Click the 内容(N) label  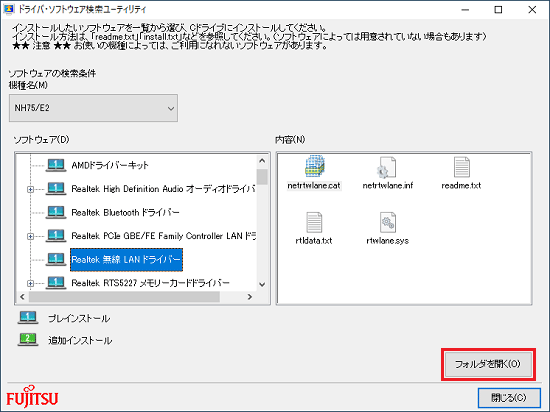point(290,140)
